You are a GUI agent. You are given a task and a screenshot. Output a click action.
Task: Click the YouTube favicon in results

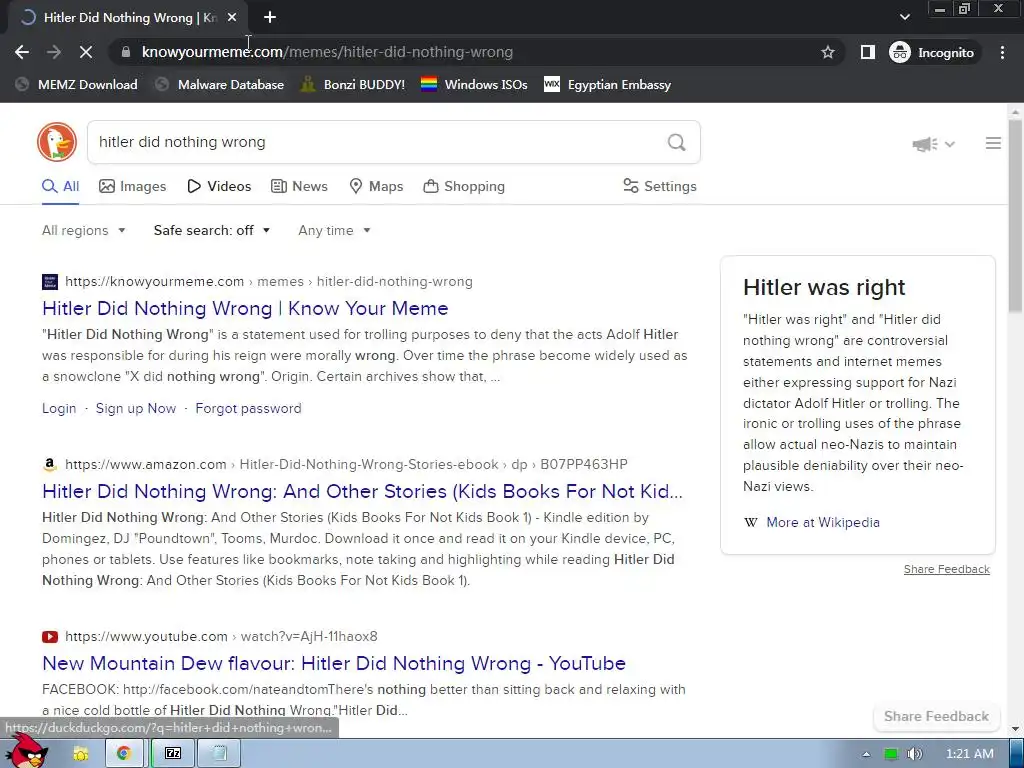coord(50,637)
